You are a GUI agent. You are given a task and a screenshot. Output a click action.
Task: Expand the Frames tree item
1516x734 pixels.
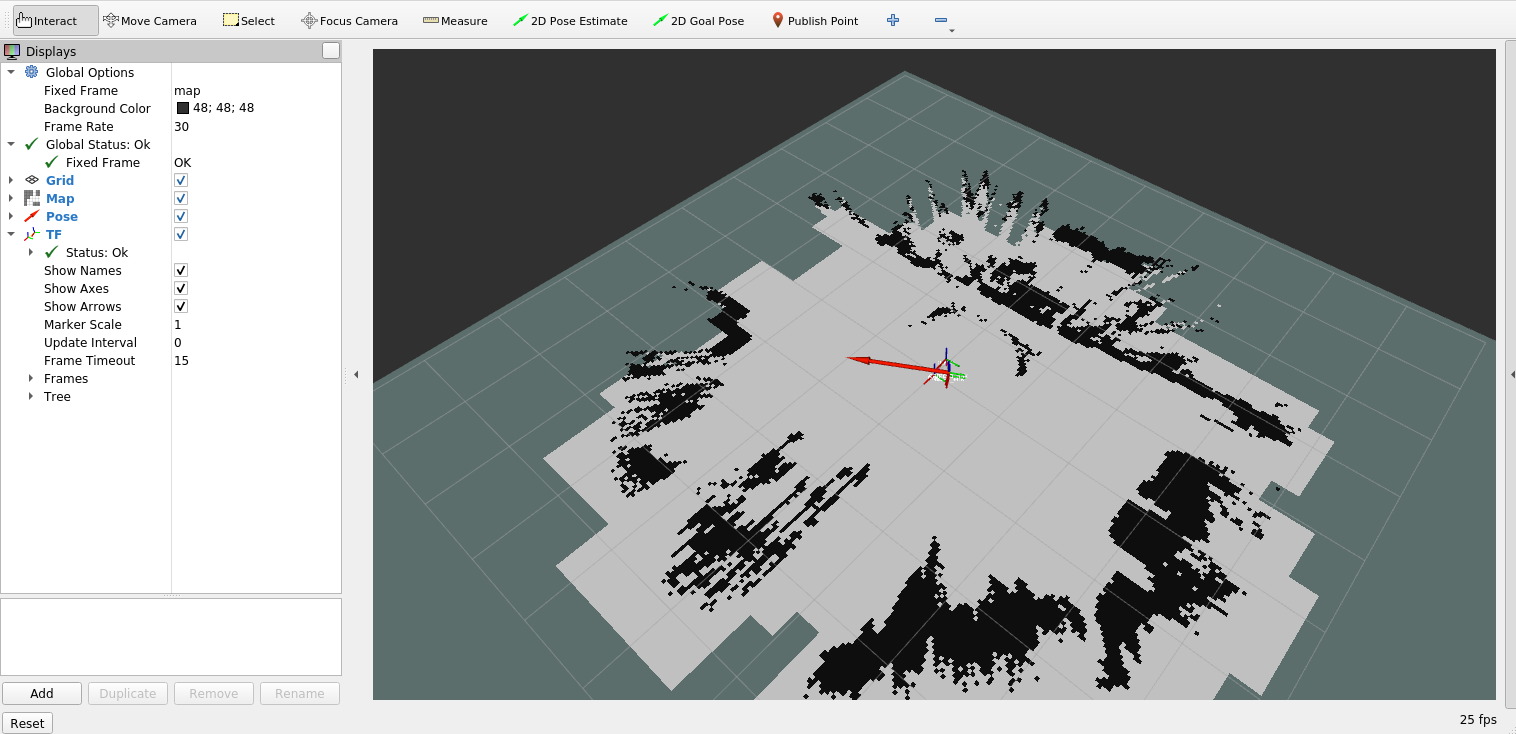(31, 379)
